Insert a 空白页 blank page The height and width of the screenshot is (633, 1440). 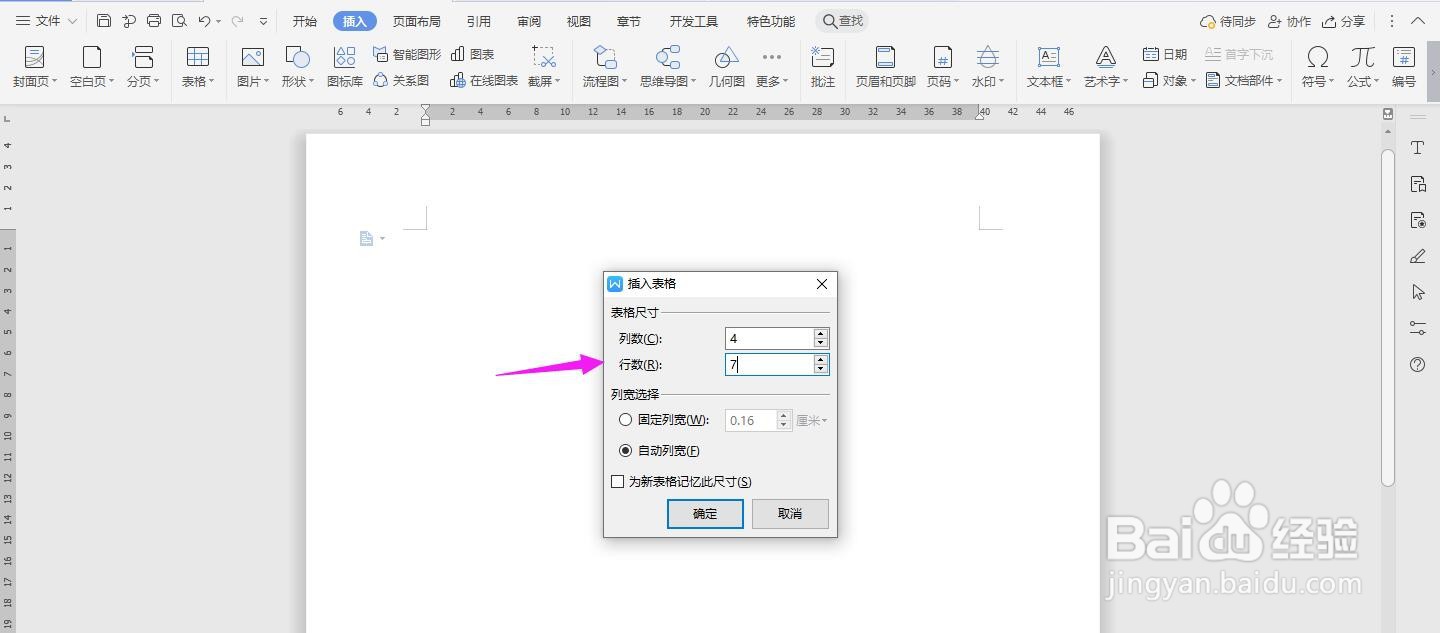click(x=92, y=67)
